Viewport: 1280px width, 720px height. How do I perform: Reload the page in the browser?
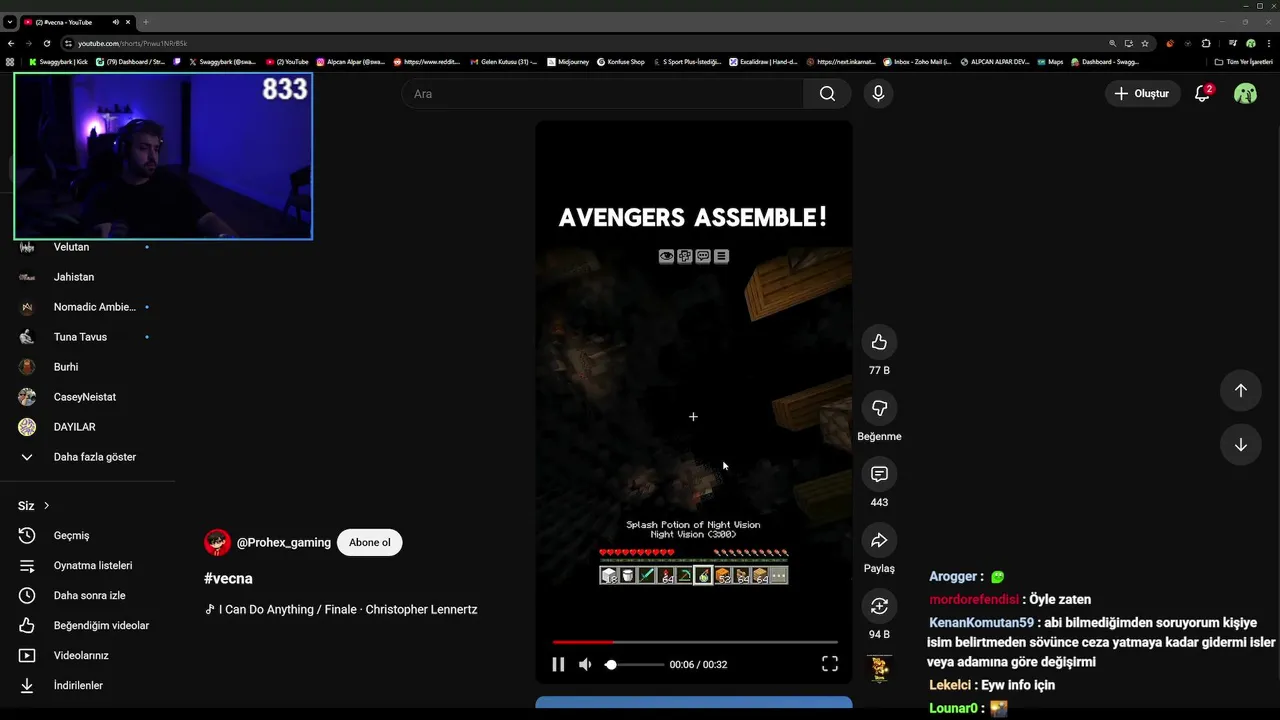point(47,43)
